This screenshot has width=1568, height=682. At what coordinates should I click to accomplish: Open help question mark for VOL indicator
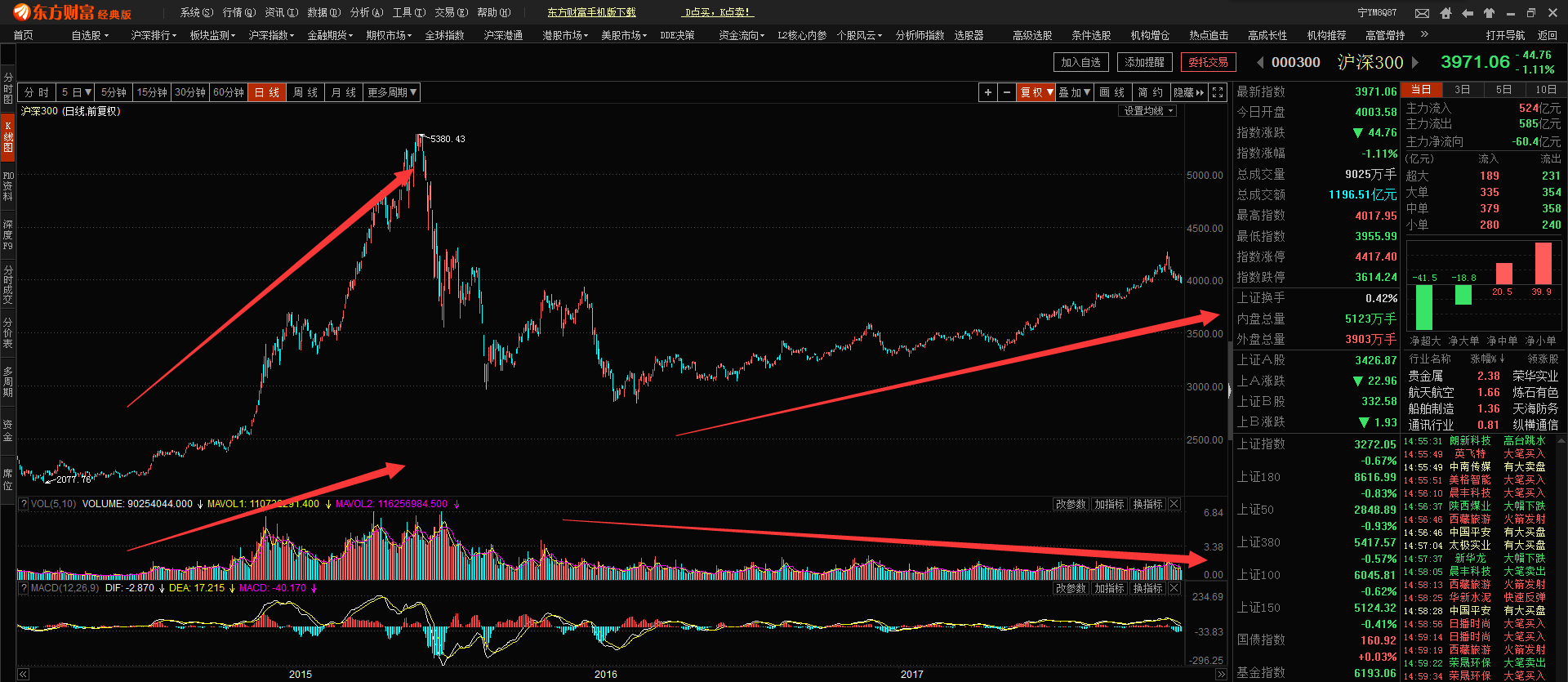point(24,504)
